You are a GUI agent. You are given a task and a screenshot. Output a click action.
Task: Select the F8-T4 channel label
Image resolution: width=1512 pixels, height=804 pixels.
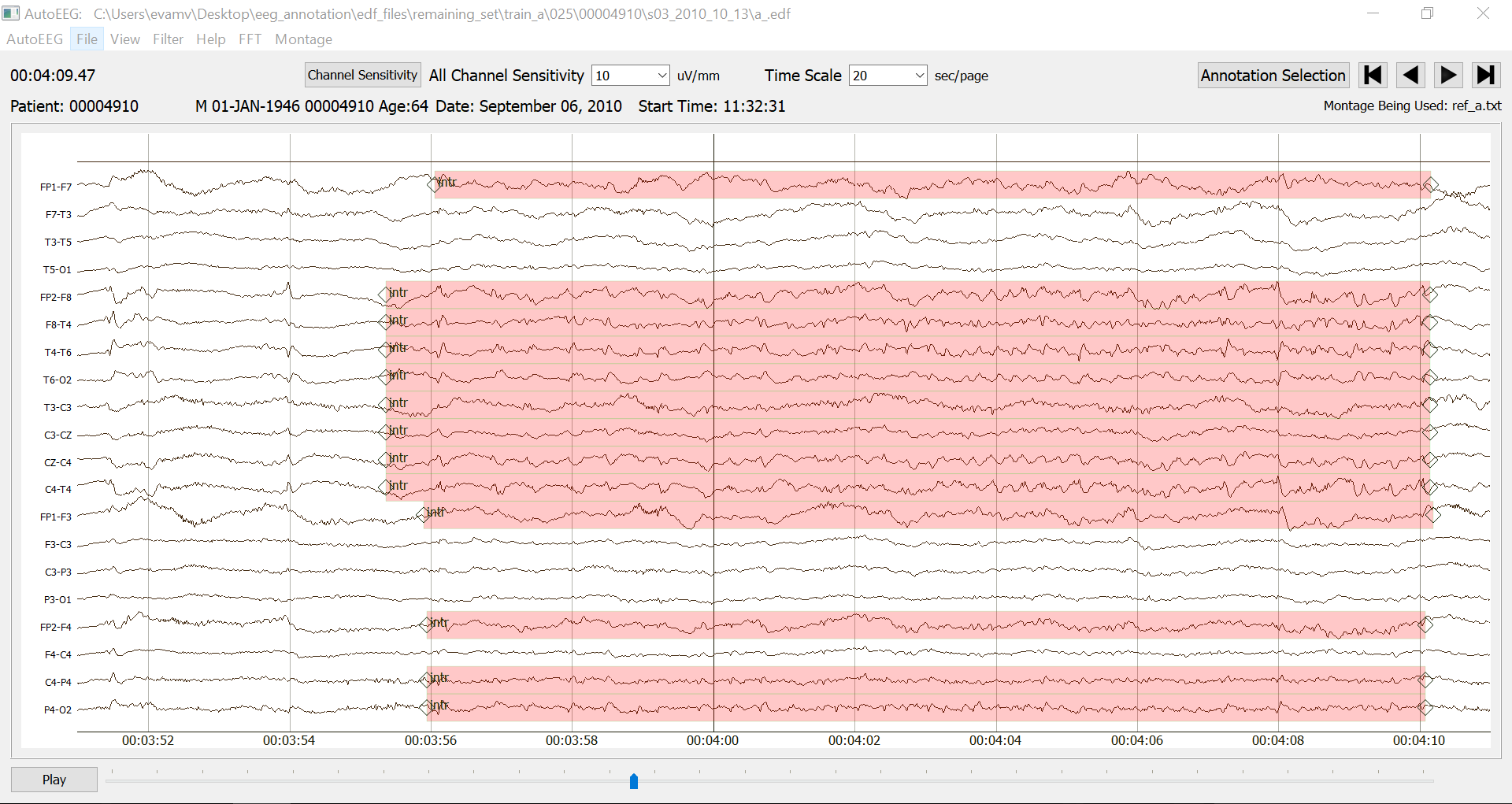[58, 325]
